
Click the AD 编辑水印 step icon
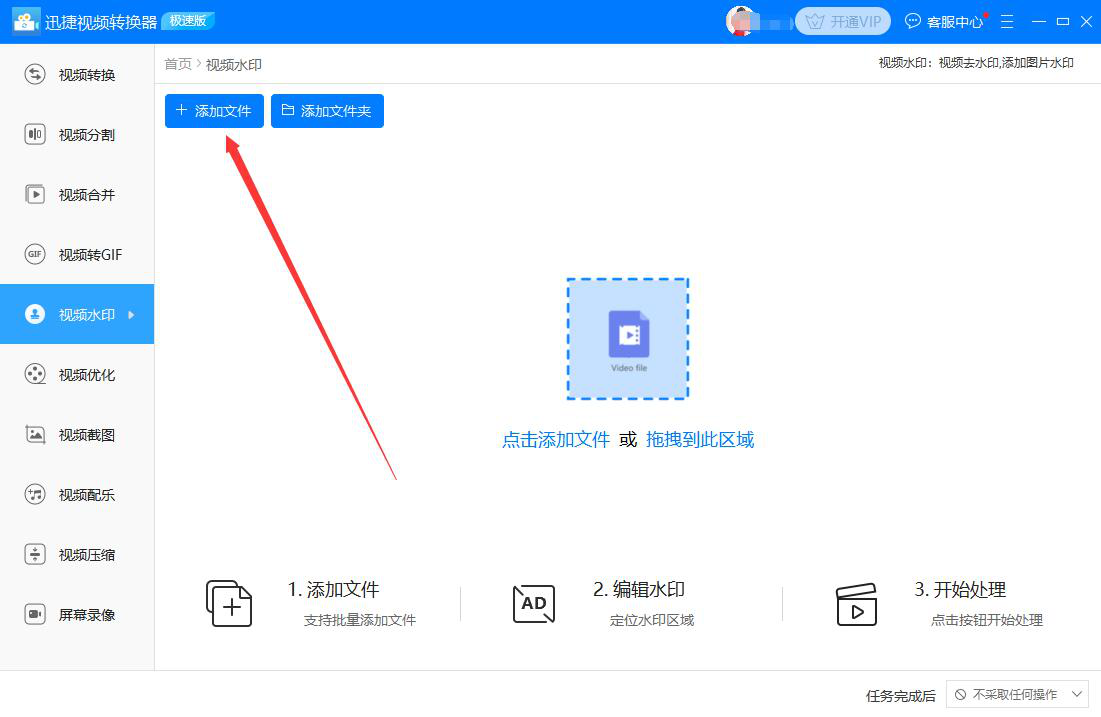click(534, 604)
